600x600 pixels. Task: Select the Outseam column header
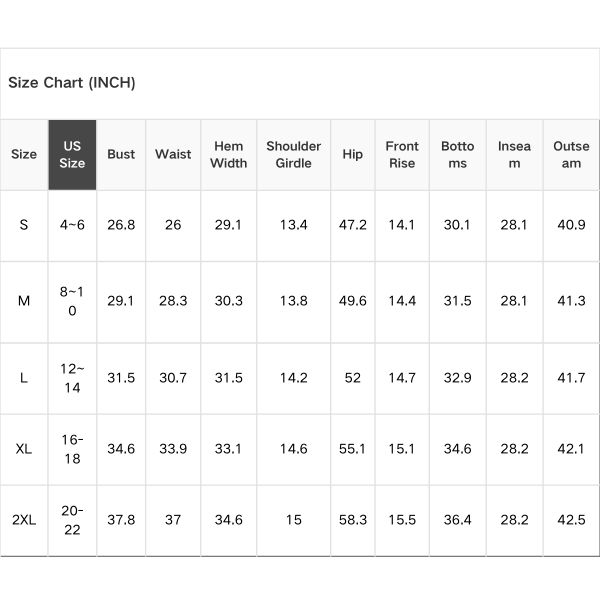coord(571,155)
